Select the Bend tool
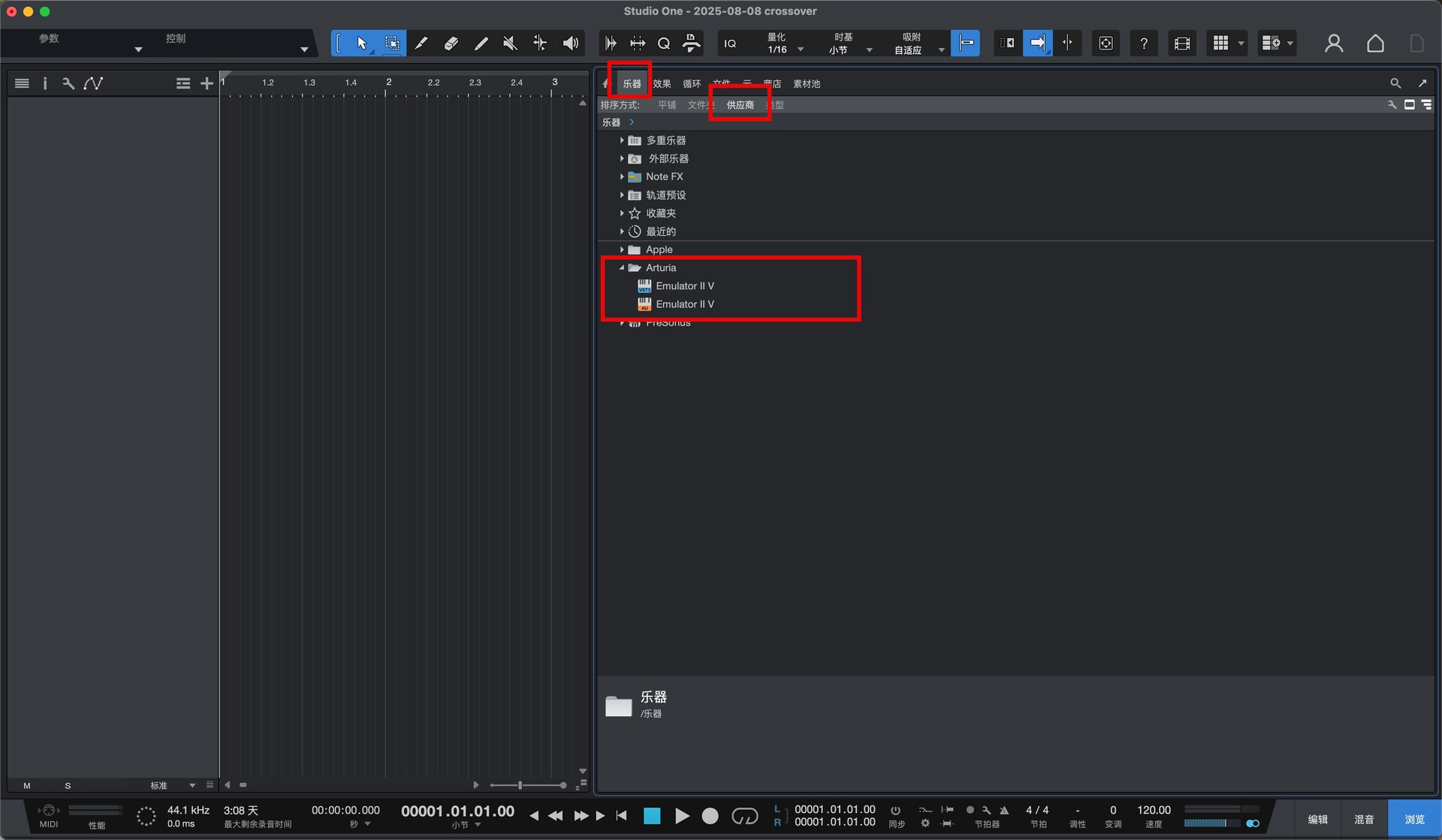The width and height of the screenshot is (1442, 840). [x=540, y=43]
